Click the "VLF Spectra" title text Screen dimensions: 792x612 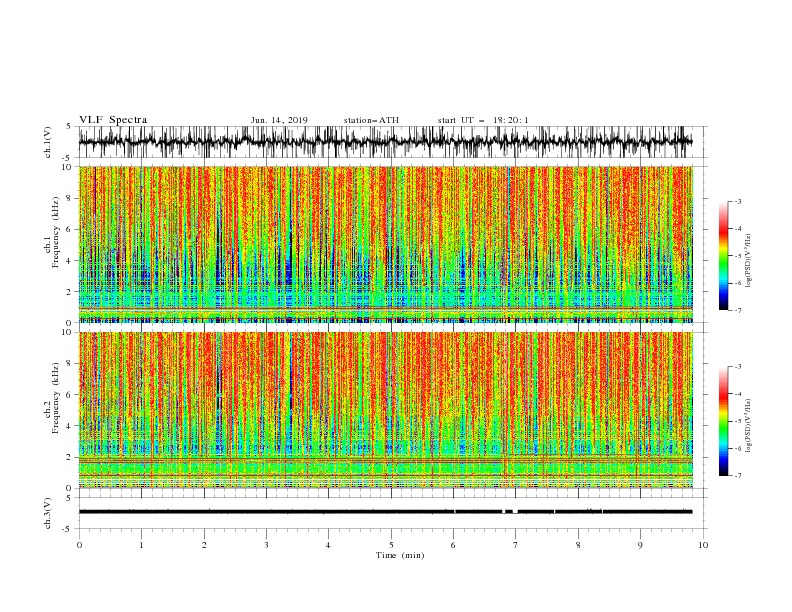[113, 120]
